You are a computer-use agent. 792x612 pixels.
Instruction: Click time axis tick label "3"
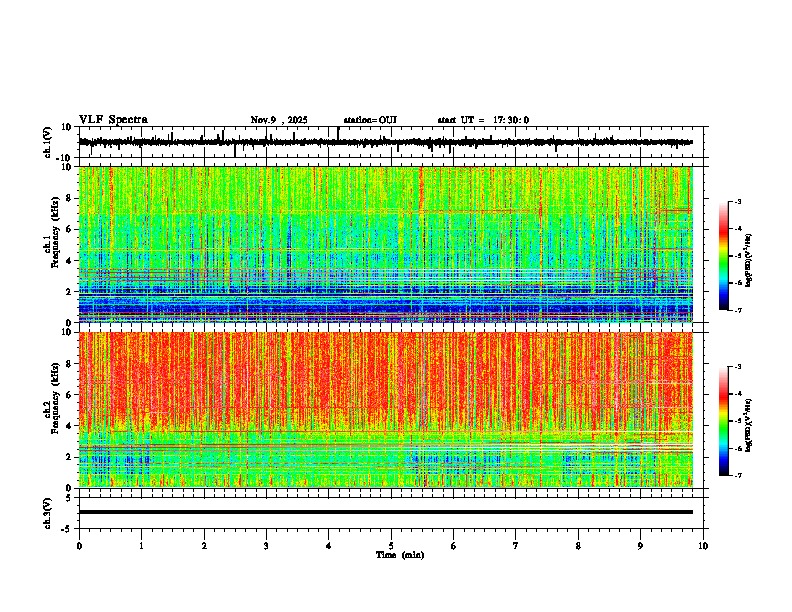click(266, 546)
